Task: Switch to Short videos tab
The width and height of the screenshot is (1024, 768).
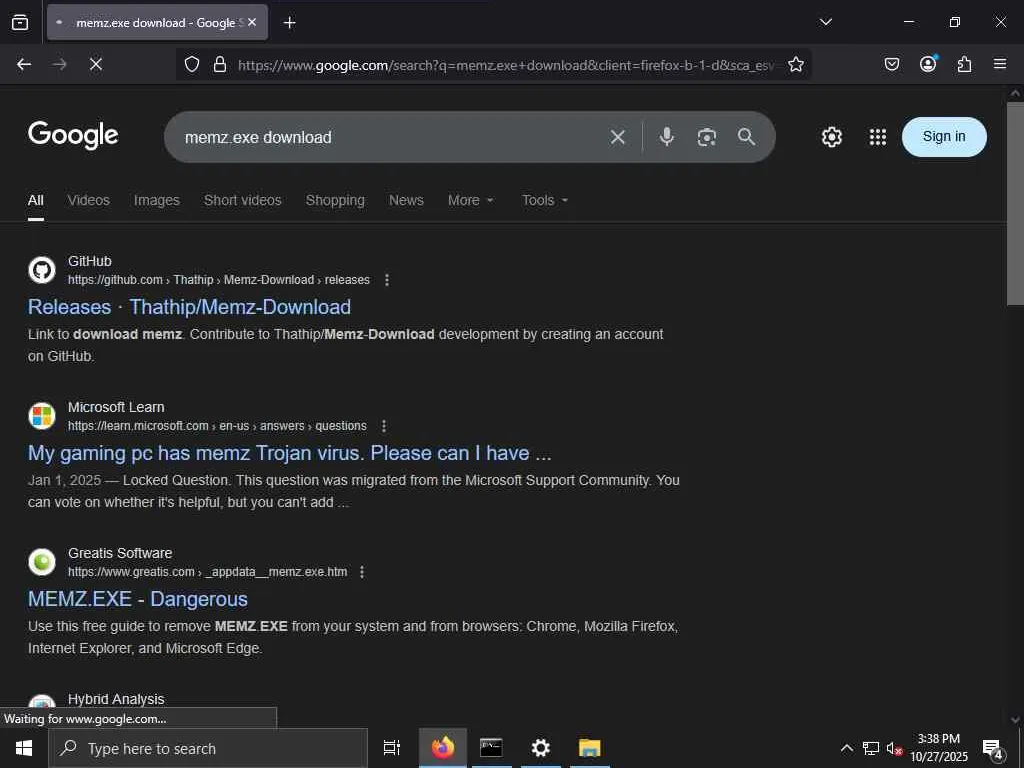Action: (242, 200)
